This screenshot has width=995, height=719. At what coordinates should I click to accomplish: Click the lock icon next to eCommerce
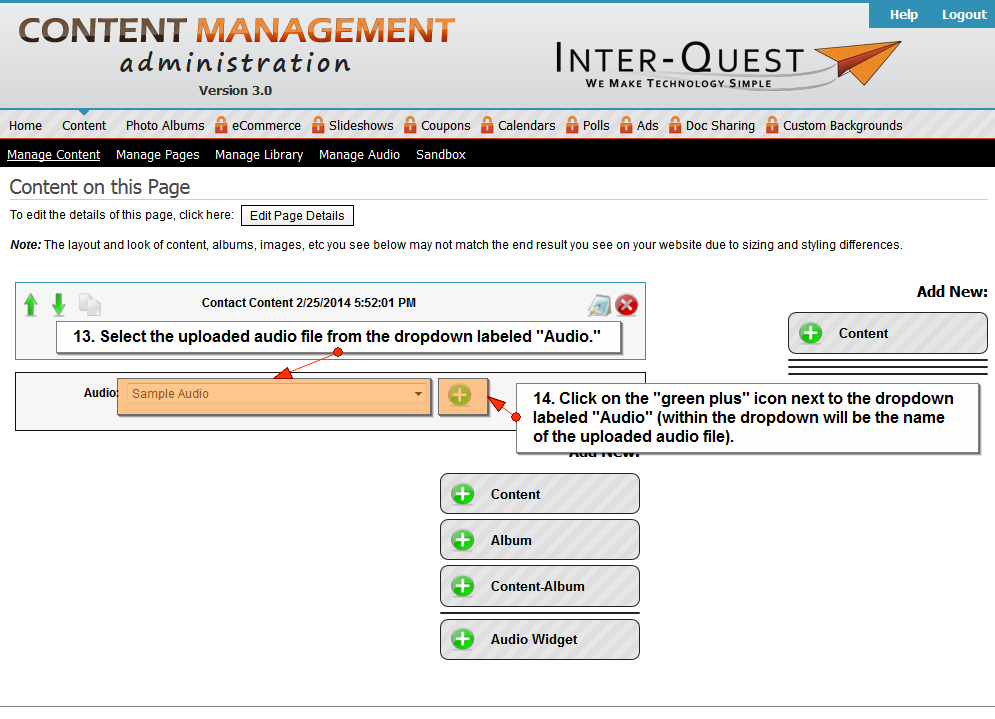tap(221, 125)
